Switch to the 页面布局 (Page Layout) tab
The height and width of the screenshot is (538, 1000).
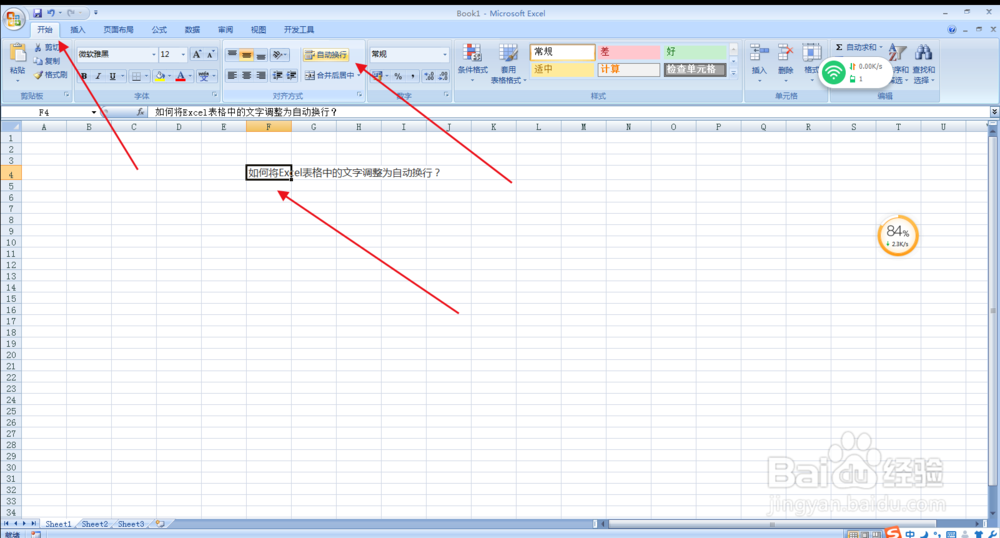point(119,30)
